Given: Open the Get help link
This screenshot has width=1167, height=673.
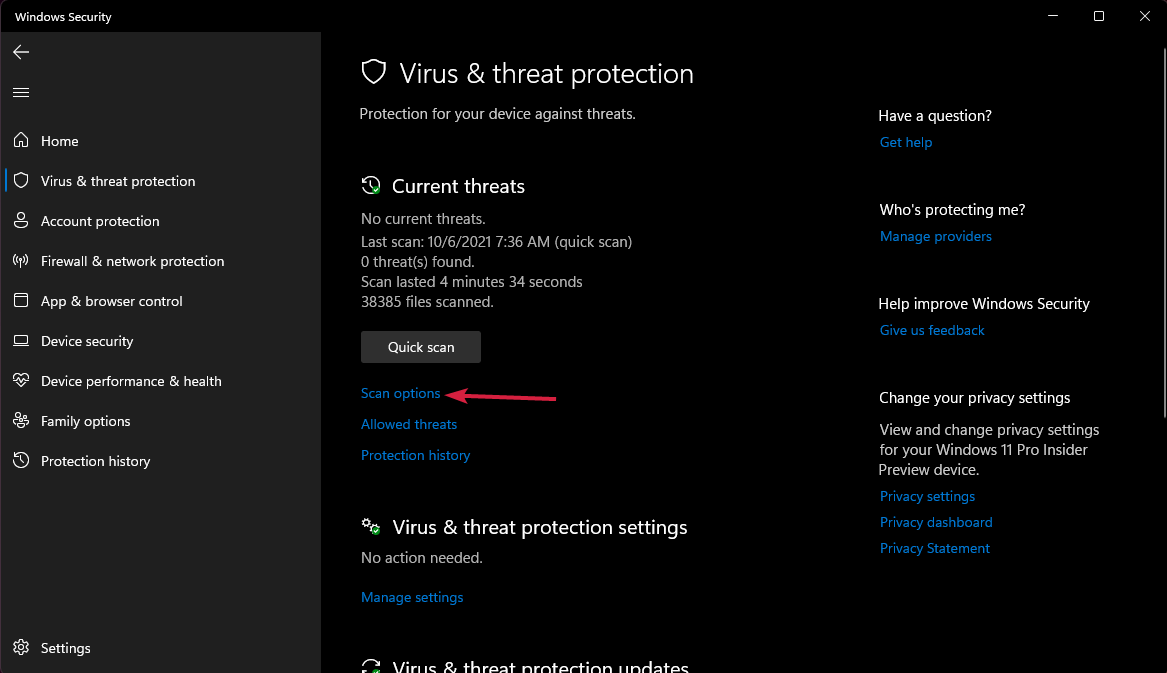Looking at the screenshot, I should coord(905,142).
